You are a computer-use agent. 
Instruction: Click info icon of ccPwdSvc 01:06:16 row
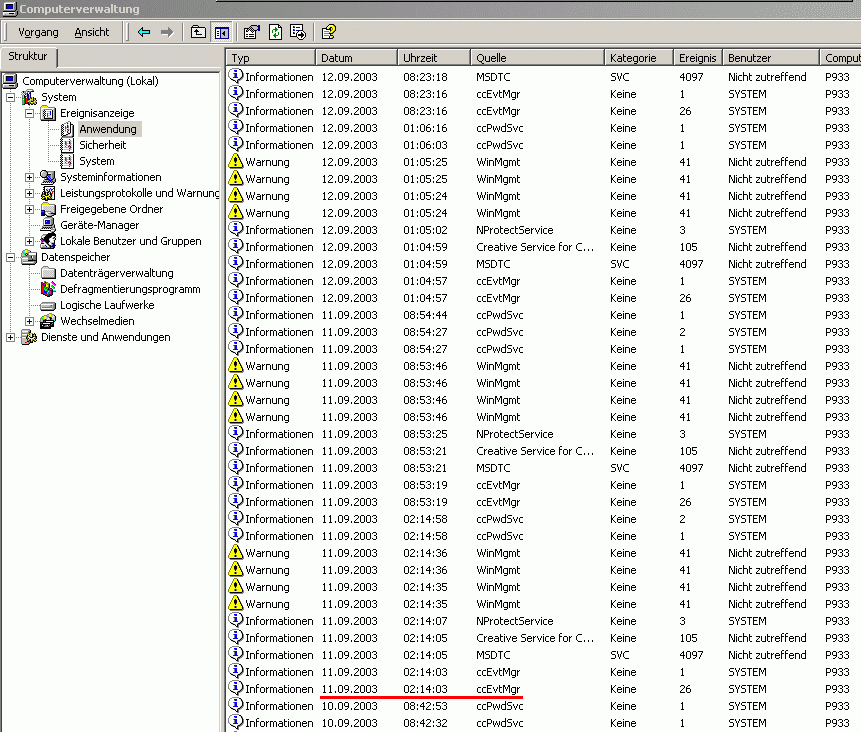pyautogui.click(x=236, y=127)
